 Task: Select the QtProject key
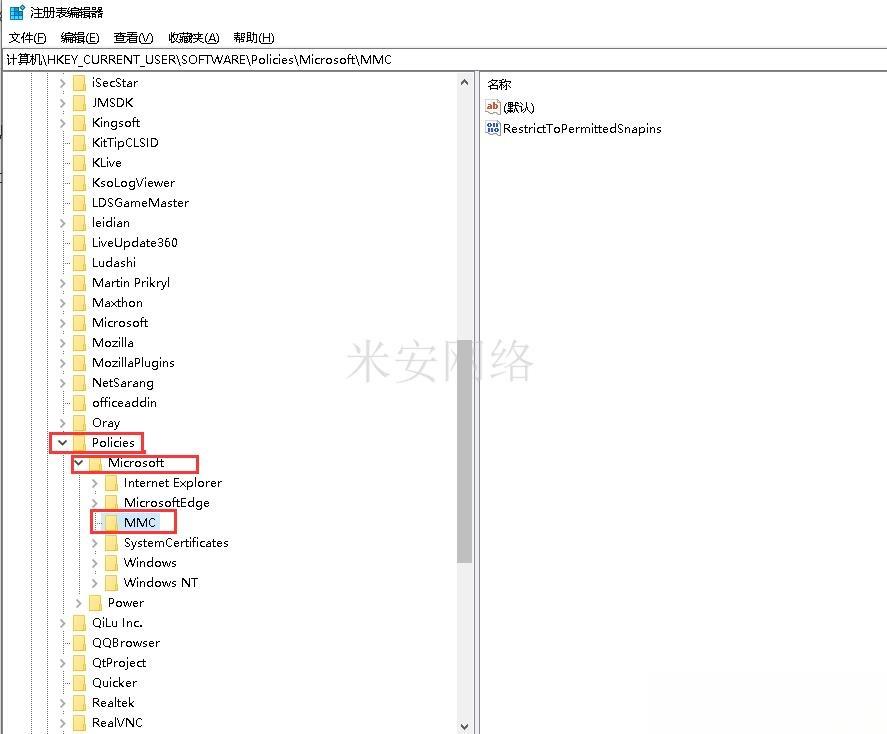119,663
